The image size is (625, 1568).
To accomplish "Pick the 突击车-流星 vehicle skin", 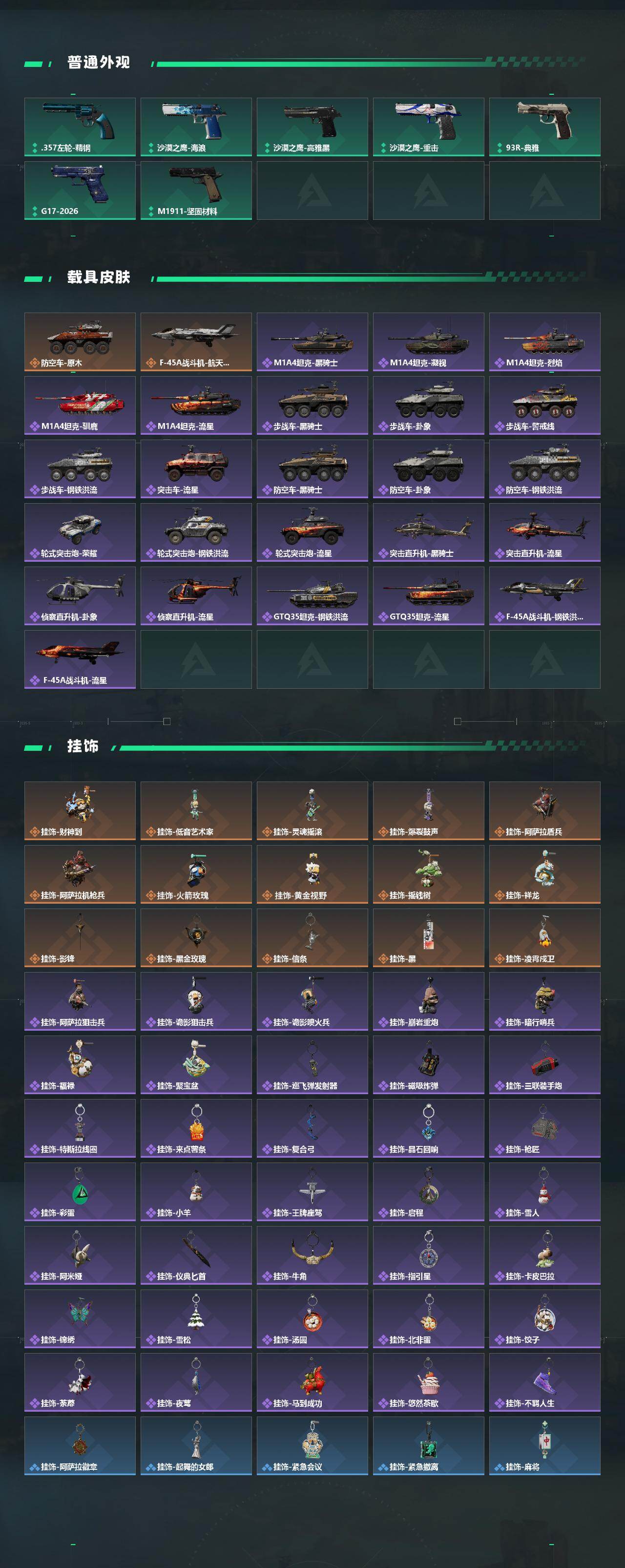I will click(196, 469).
